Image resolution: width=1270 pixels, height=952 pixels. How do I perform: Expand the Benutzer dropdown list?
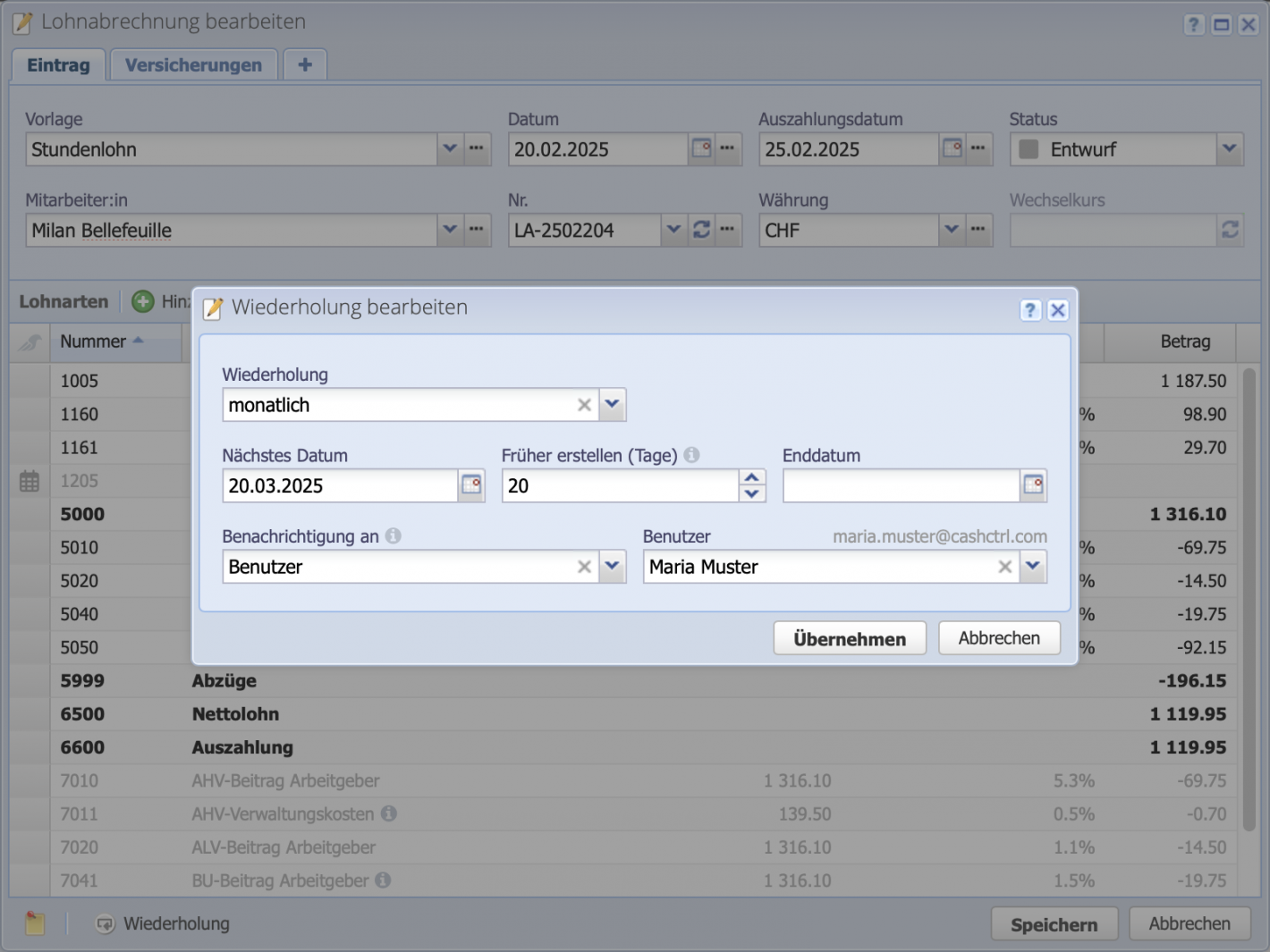point(1033,567)
